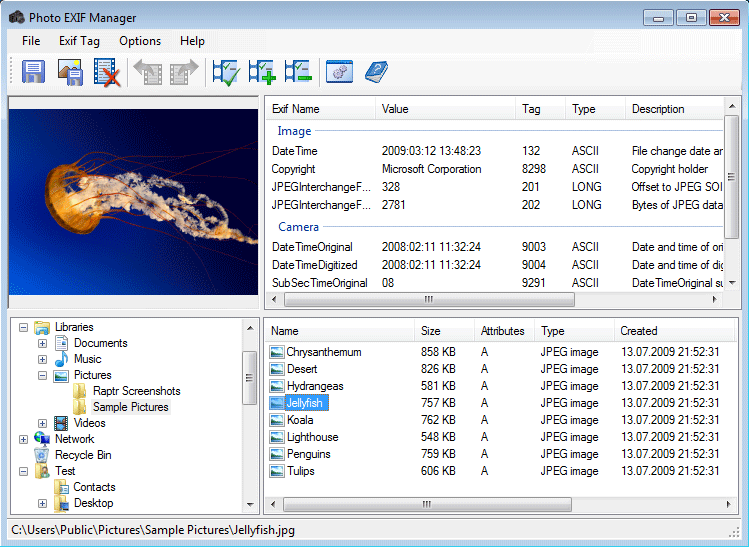Click the EXIF table horizontal scrollbar thumb

pyautogui.click(x=430, y=299)
